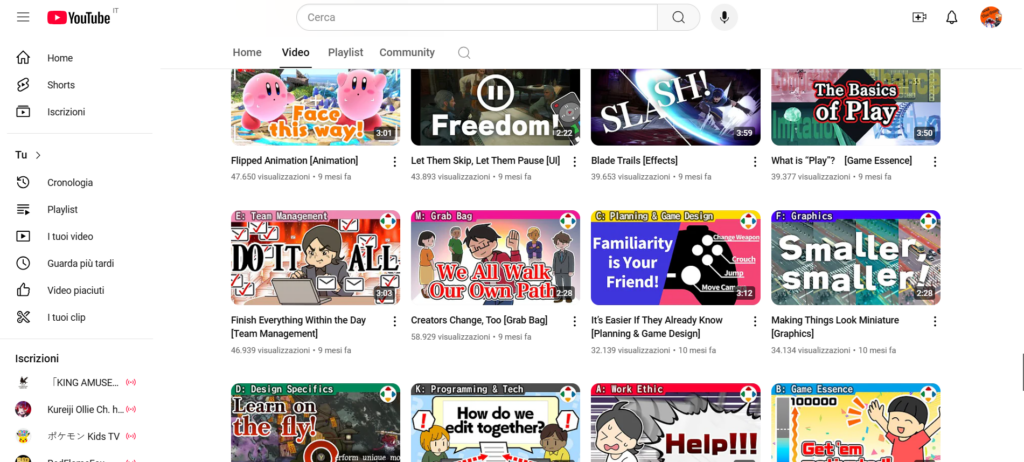The height and width of the screenshot is (462, 1024).
Task: Play We All Walk Our Own Path thumbnail
Action: pyautogui.click(x=495, y=257)
